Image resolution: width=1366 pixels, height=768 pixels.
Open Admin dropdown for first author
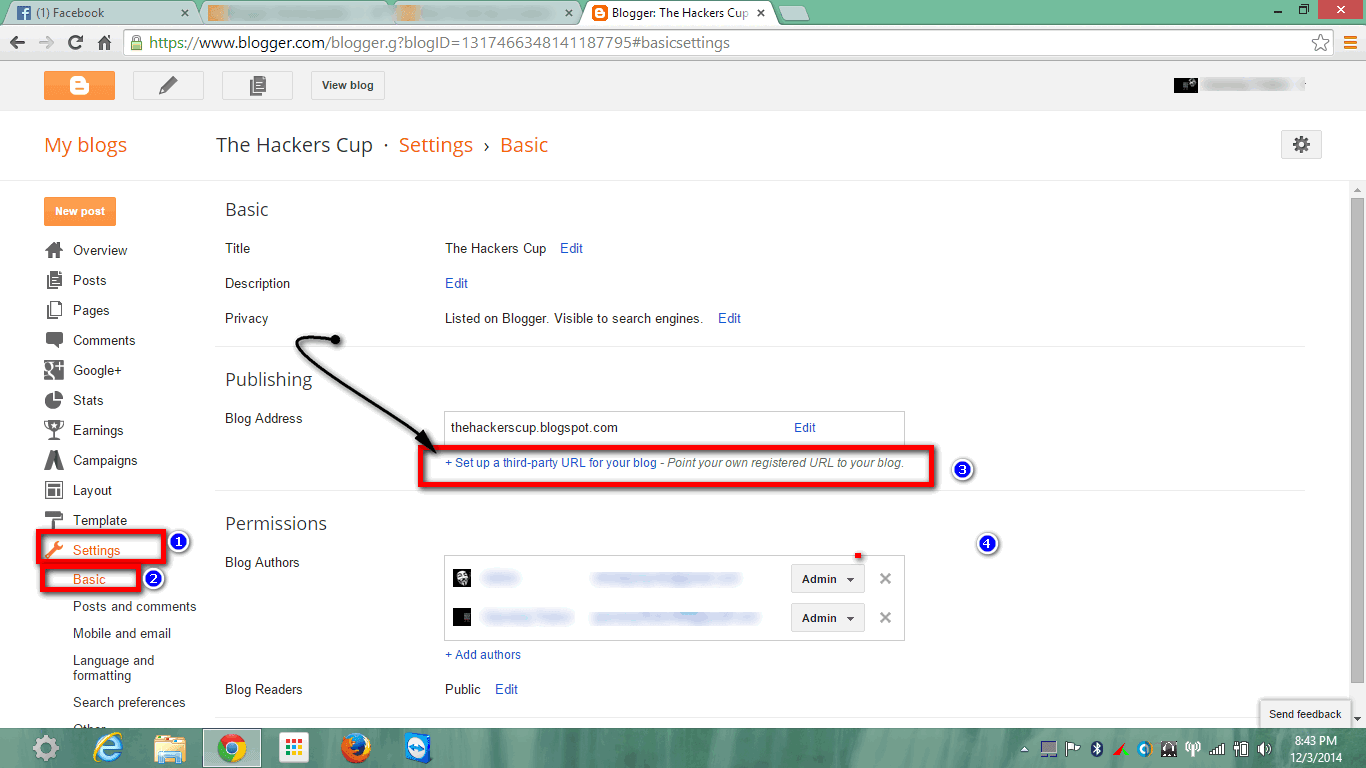point(828,579)
